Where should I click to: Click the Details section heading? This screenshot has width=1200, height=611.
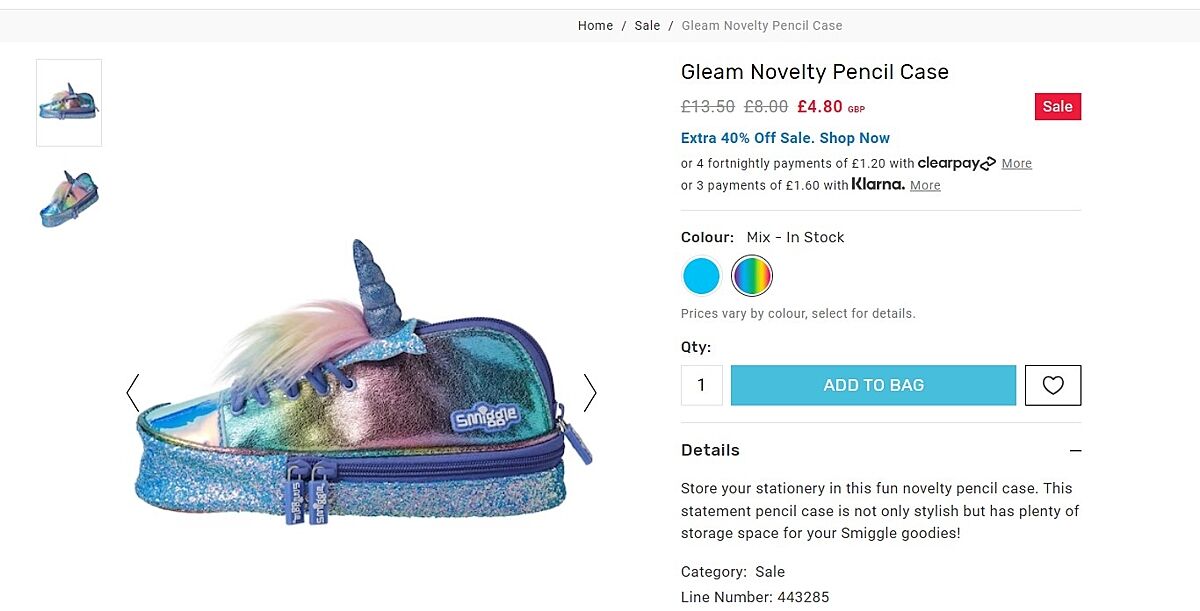click(710, 450)
